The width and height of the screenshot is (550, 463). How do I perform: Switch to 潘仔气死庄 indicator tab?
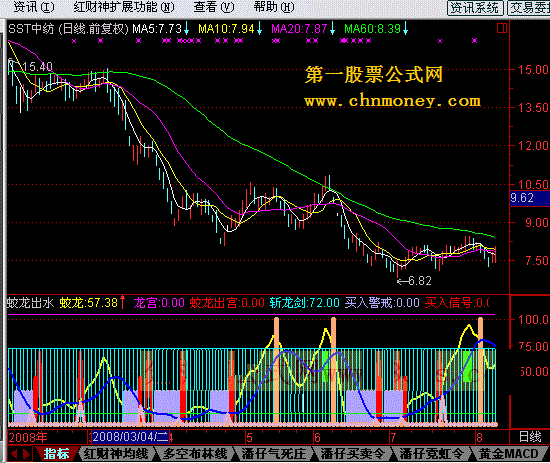274,454
